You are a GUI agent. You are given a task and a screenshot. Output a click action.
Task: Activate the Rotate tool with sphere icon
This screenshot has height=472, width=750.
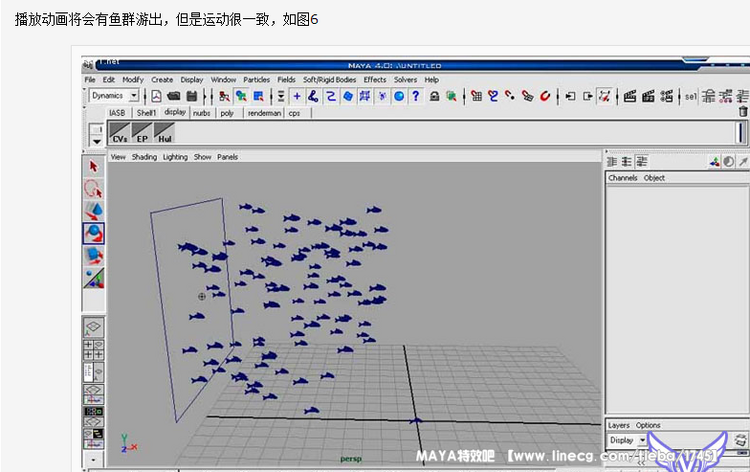tap(93, 233)
